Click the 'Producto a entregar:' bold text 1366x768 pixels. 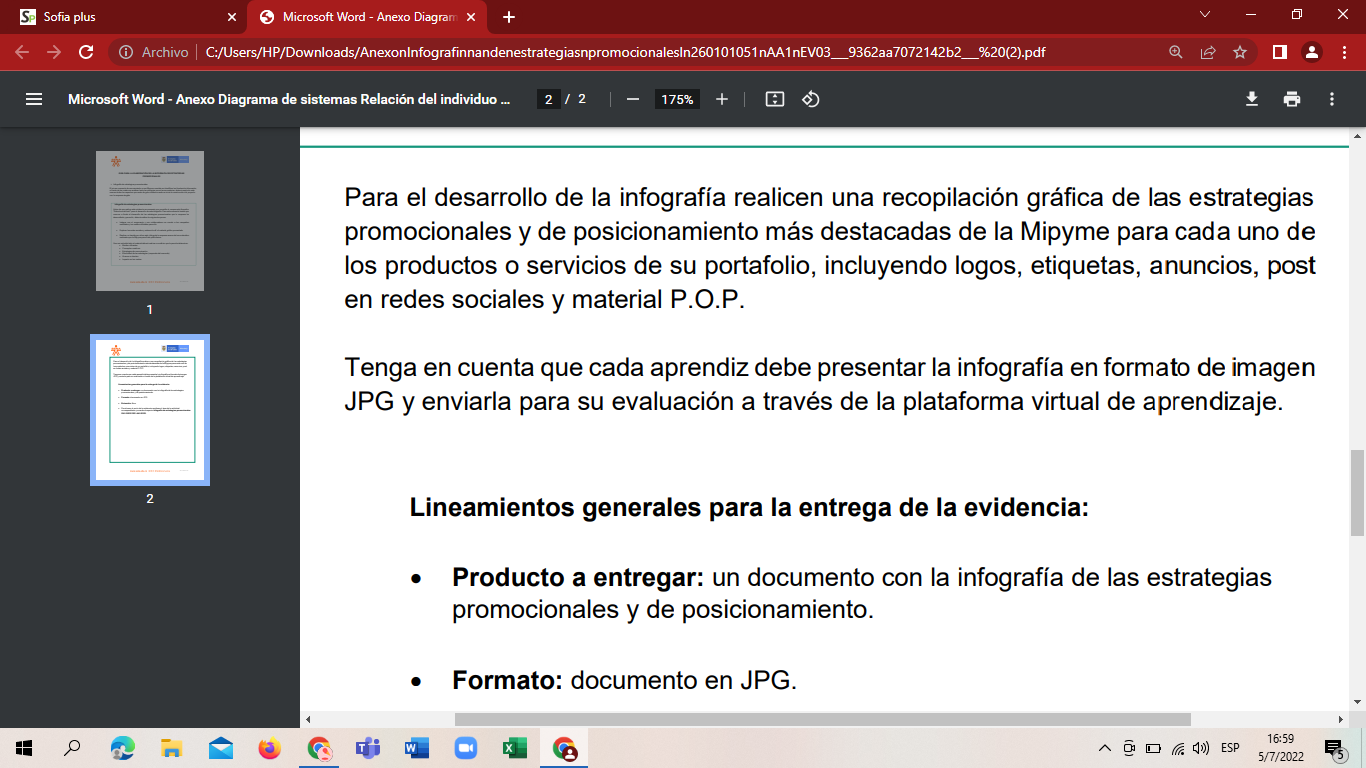point(579,578)
